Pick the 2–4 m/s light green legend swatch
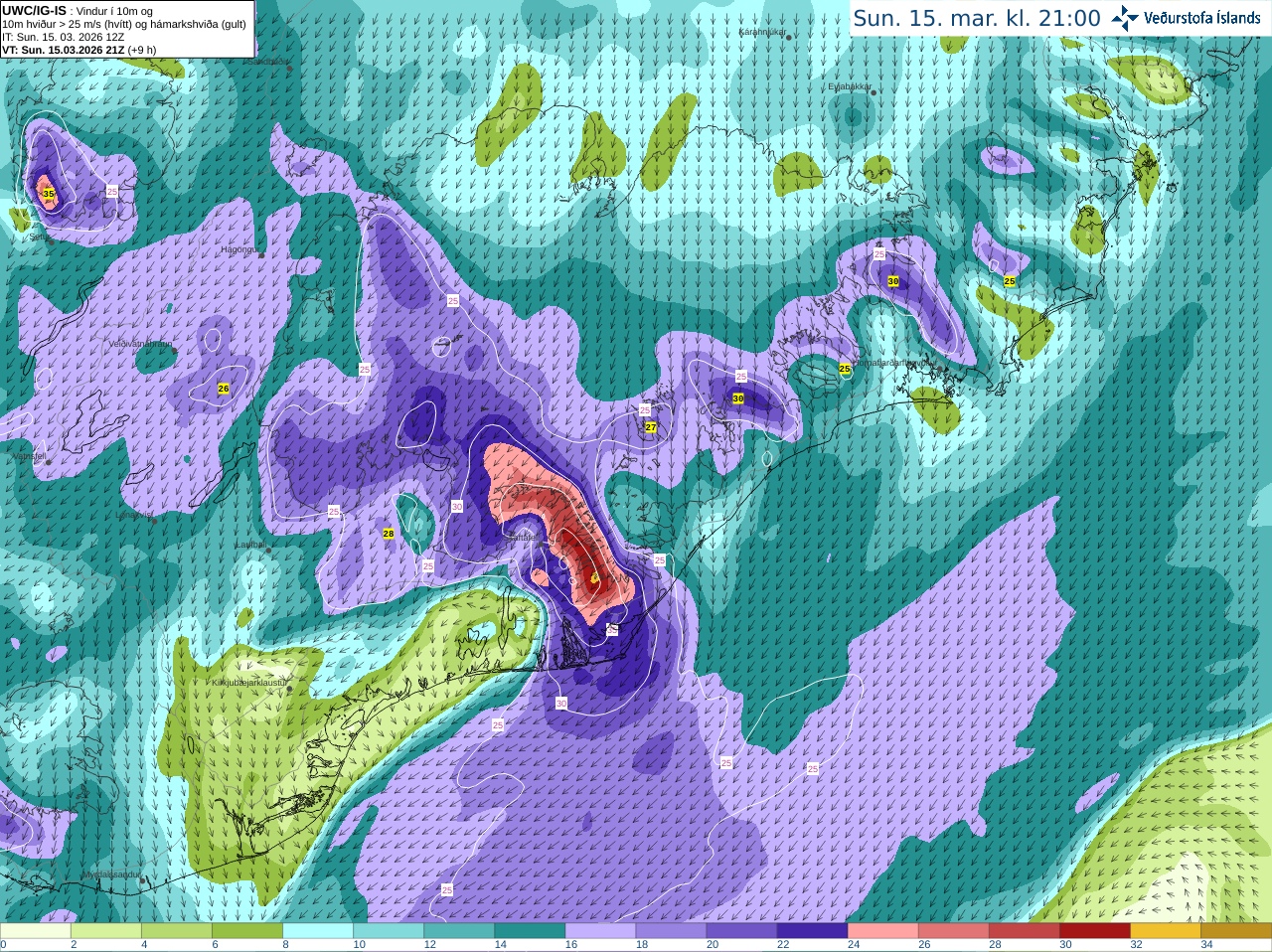This screenshot has height=952, width=1272. point(106,931)
